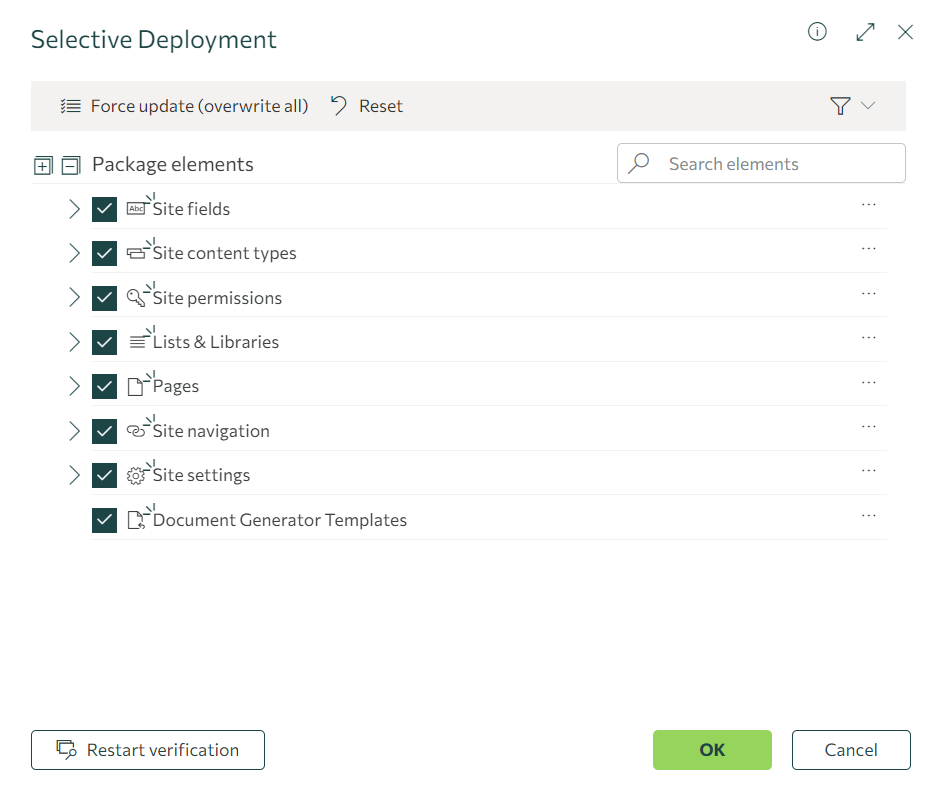937x791 pixels.
Task: Click Force update (overwrite all)
Action: point(184,106)
